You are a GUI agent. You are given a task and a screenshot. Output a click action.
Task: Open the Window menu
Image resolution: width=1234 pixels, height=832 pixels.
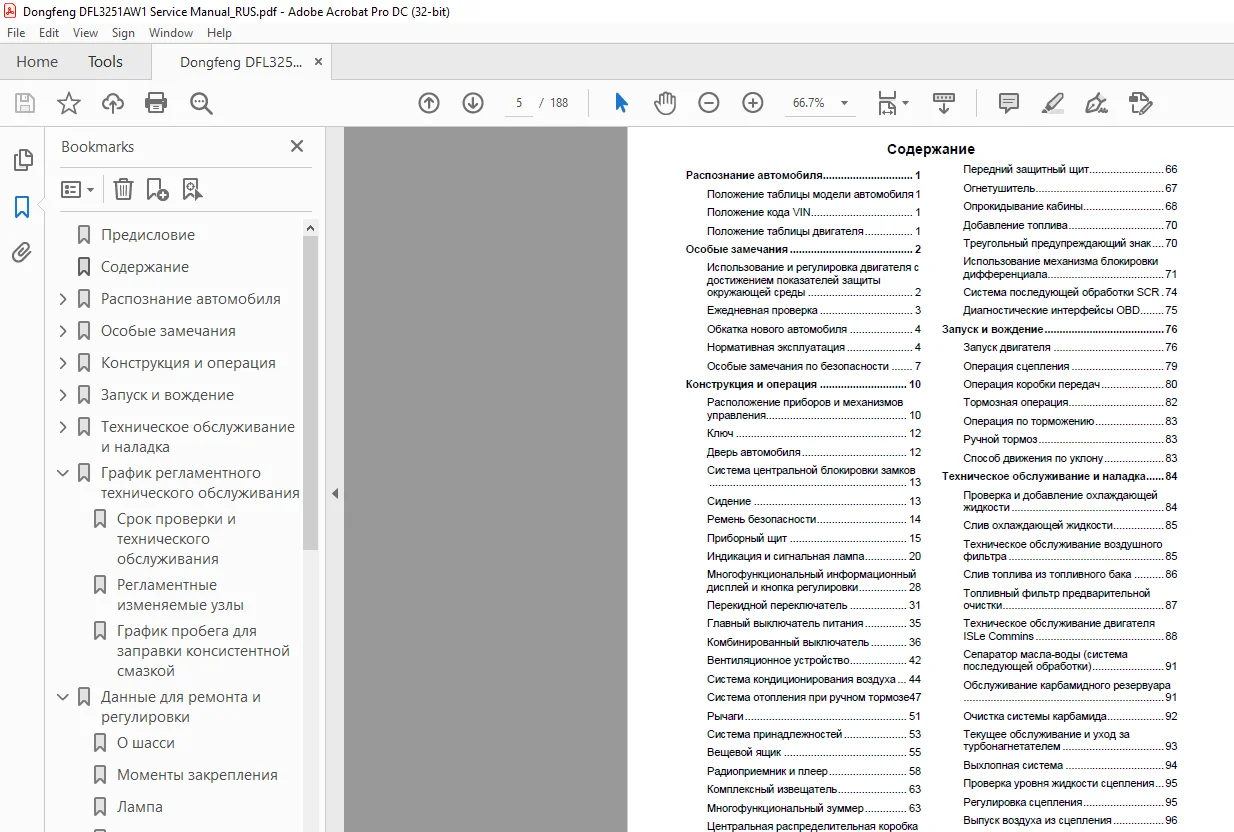tap(171, 33)
